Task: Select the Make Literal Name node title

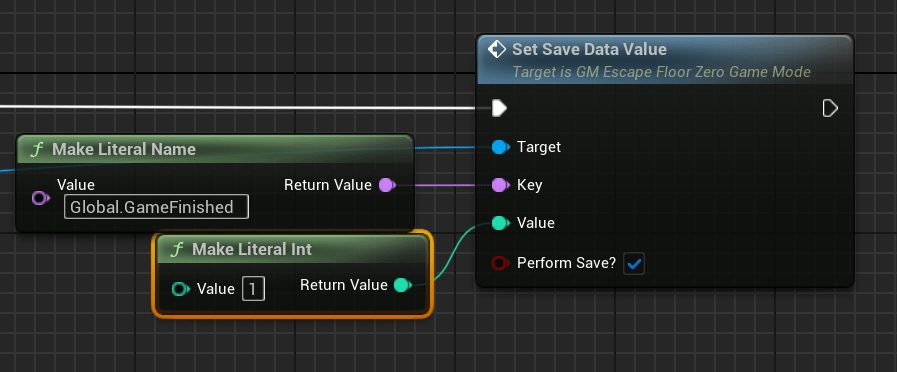Action: point(124,149)
